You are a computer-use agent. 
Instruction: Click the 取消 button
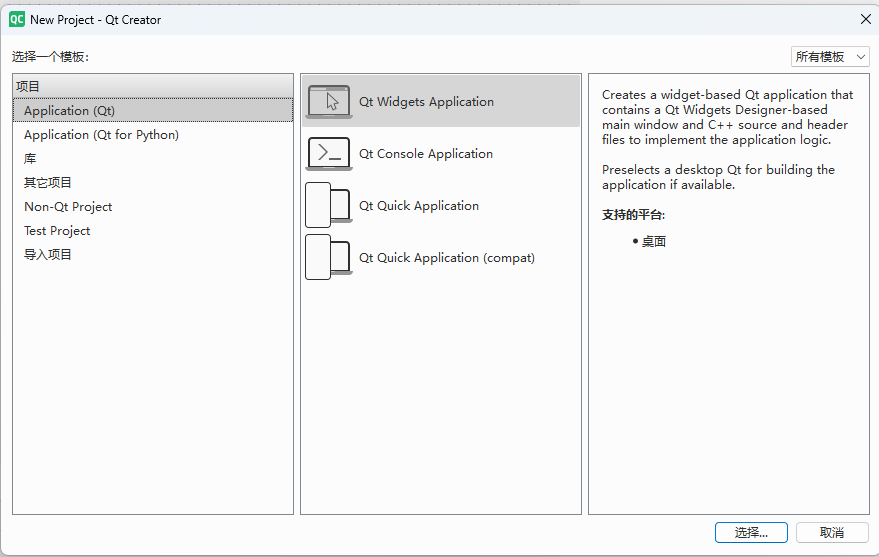tap(832, 532)
